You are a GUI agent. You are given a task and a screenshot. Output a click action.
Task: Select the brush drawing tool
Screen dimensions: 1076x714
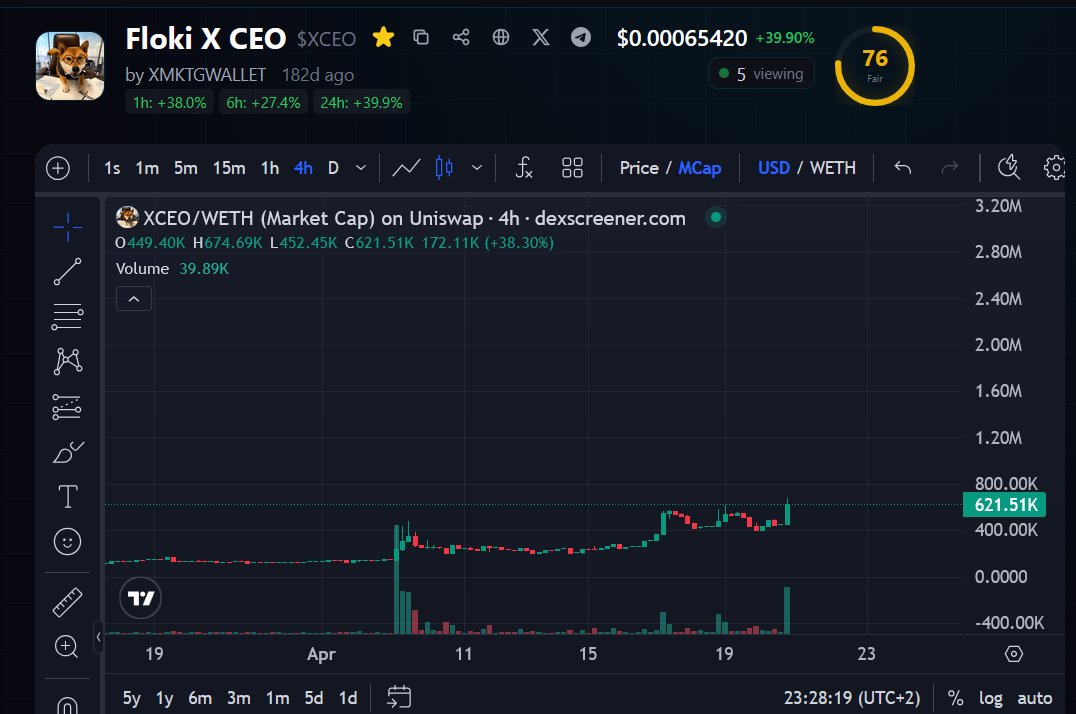(67, 452)
